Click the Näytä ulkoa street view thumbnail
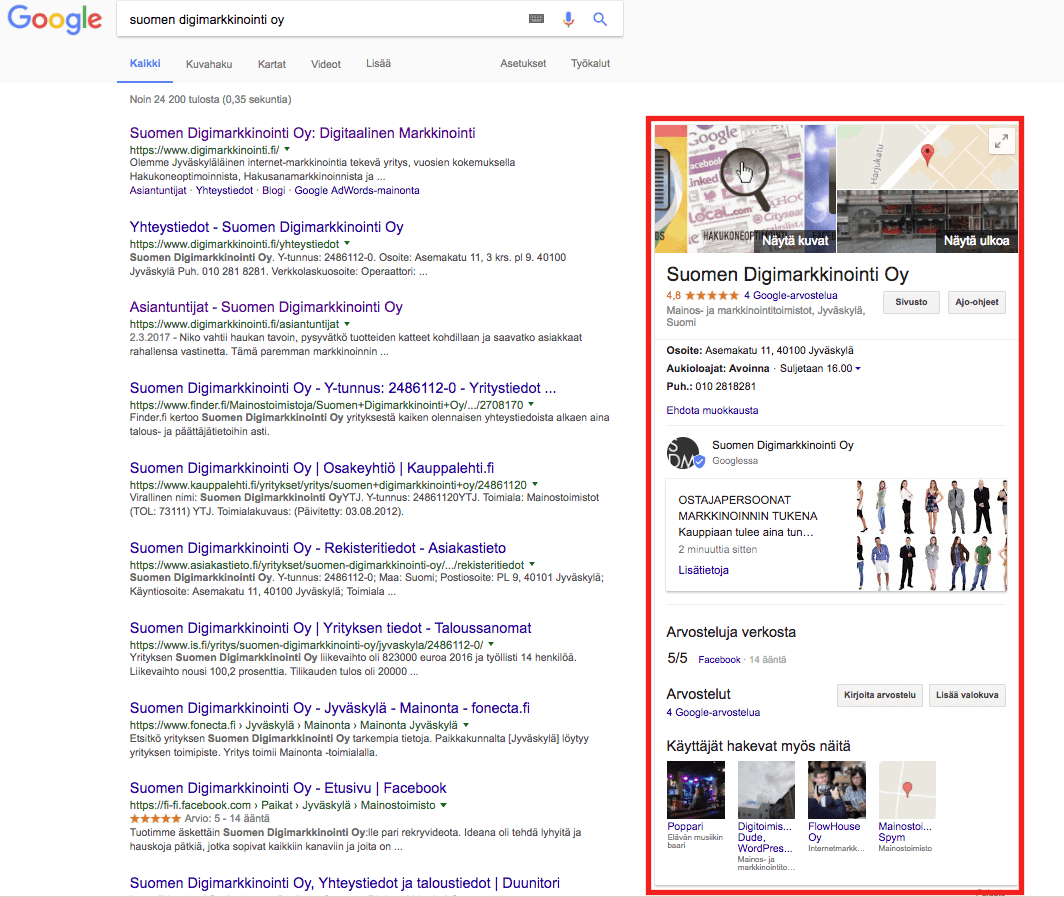 pos(928,221)
